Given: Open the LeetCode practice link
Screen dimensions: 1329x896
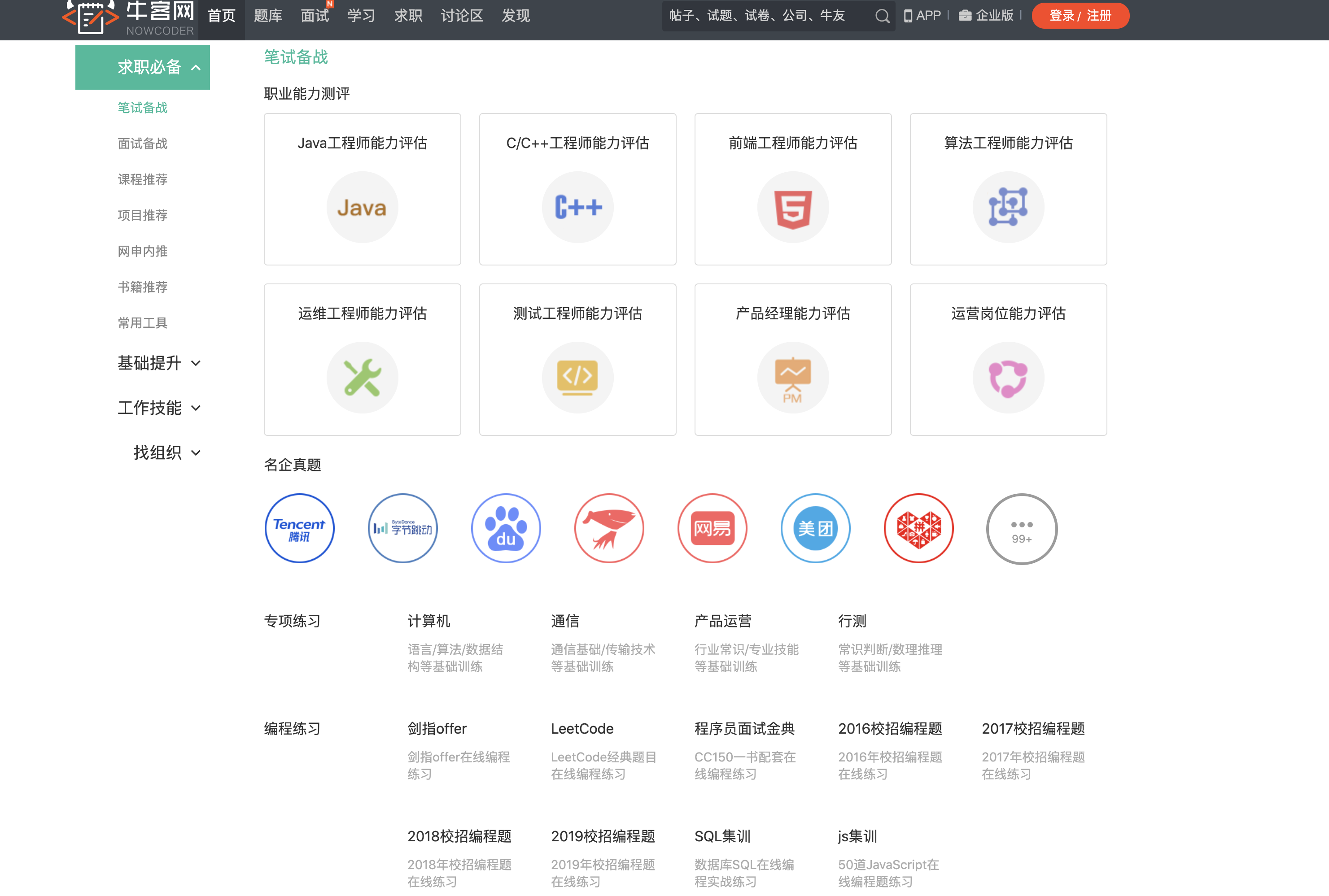Looking at the screenshot, I should point(582,729).
